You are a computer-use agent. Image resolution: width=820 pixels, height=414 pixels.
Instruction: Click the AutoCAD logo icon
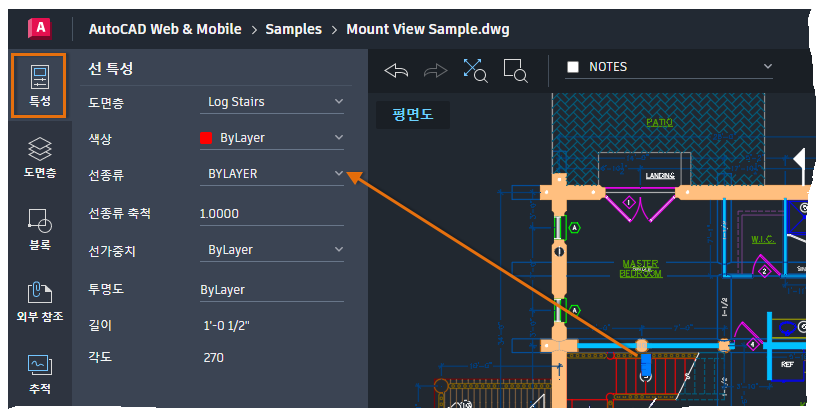click(40, 28)
